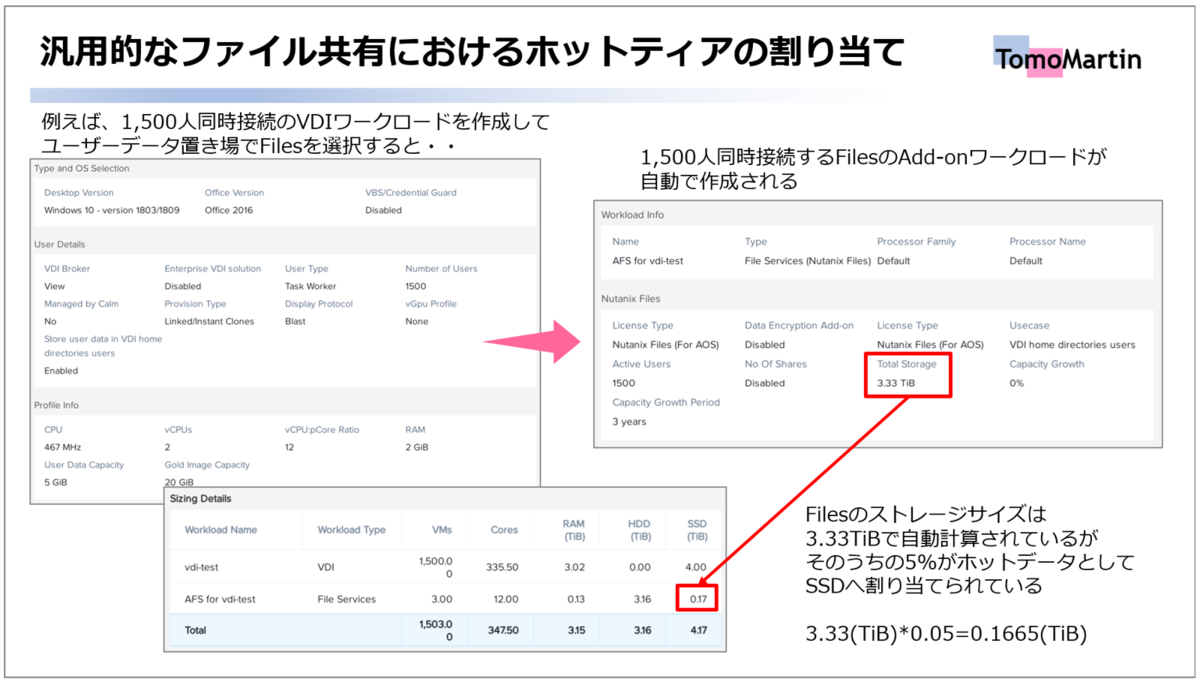Click the 'Blast' display protocol value
The image size is (1200, 682).
[296, 321]
